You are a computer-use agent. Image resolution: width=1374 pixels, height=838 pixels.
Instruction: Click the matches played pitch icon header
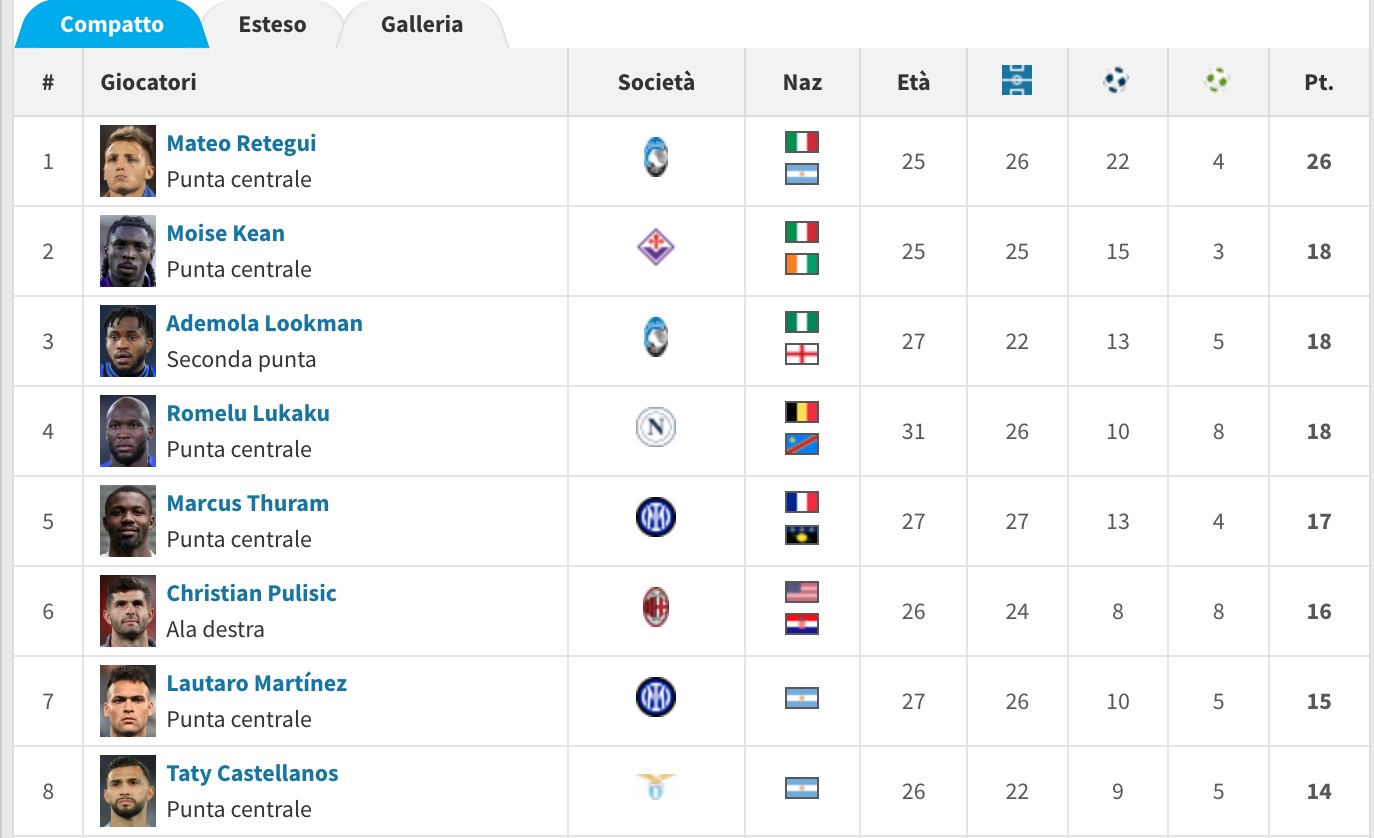[x=1016, y=81]
